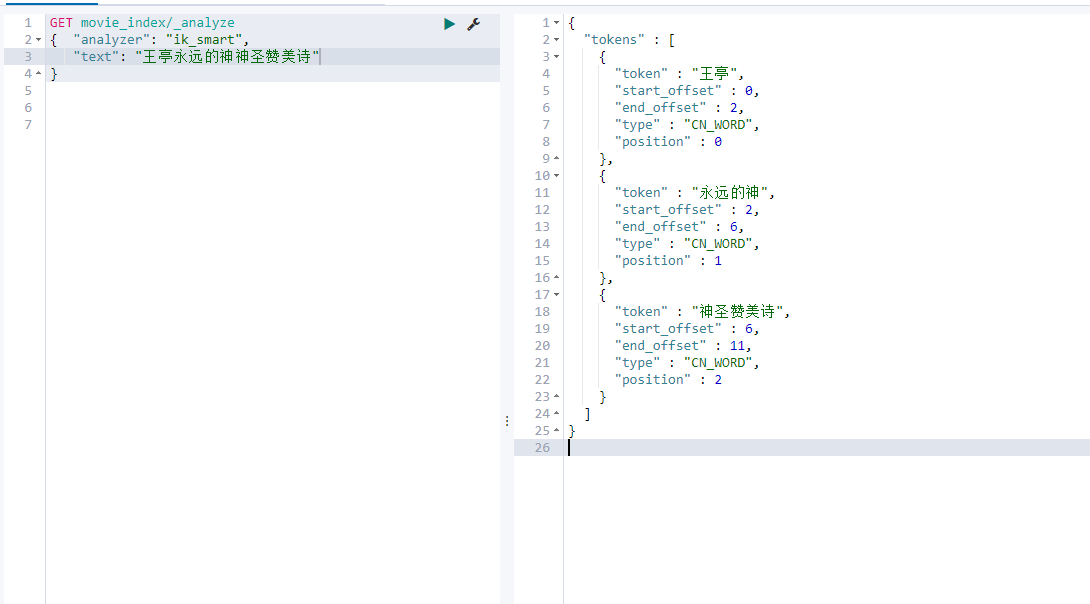Fold first token object at response line 3

coord(556,56)
